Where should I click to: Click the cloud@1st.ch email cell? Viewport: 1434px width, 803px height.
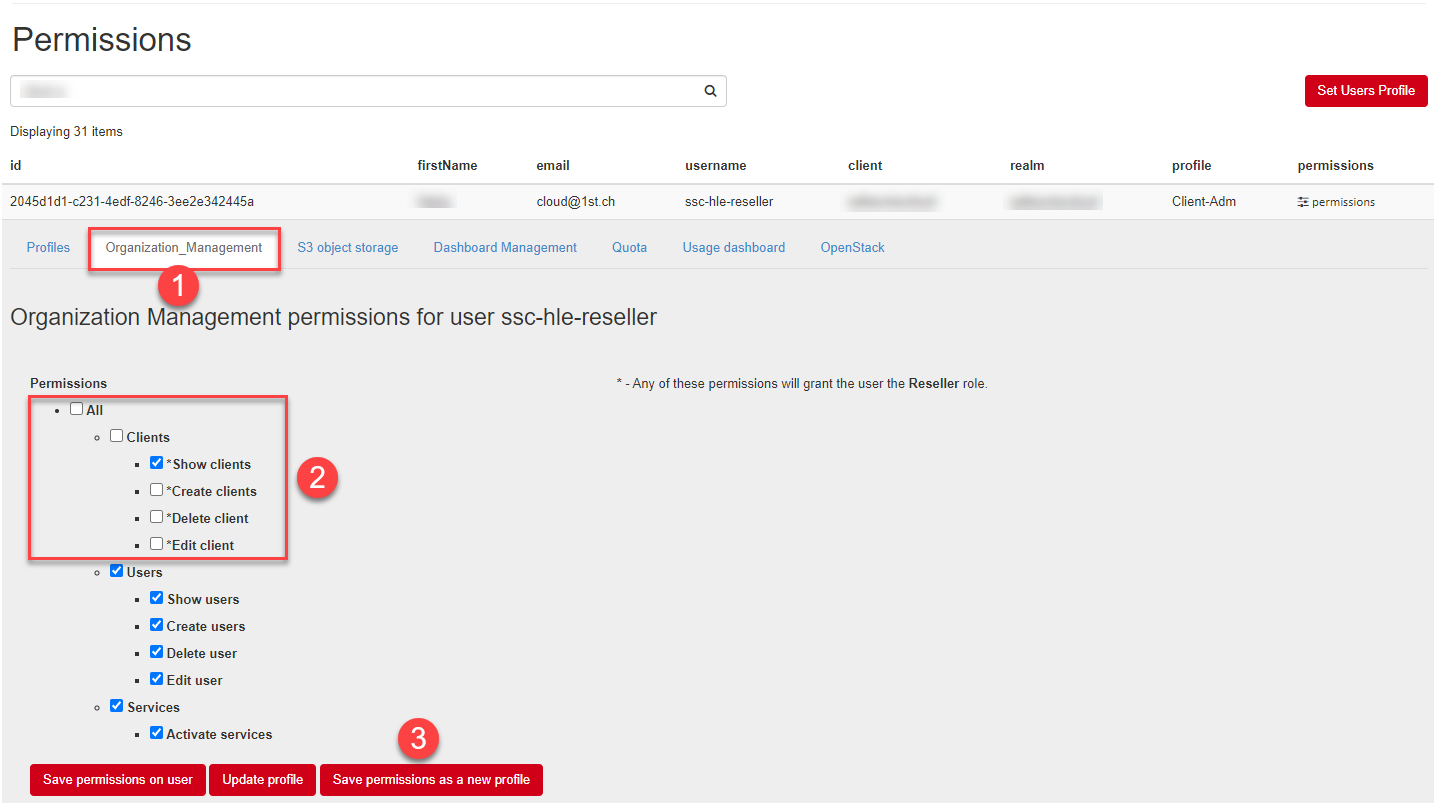tap(576, 202)
